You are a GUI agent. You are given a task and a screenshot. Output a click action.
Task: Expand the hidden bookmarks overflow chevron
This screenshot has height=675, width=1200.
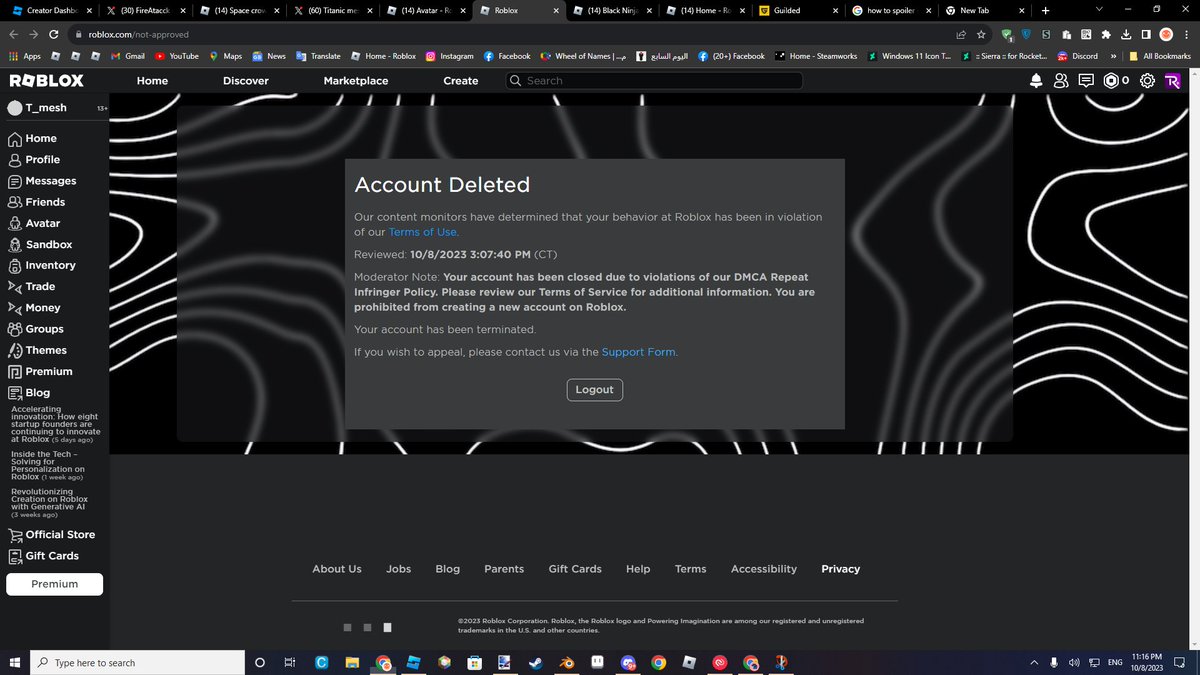pyautogui.click(x=1113, y=56)
